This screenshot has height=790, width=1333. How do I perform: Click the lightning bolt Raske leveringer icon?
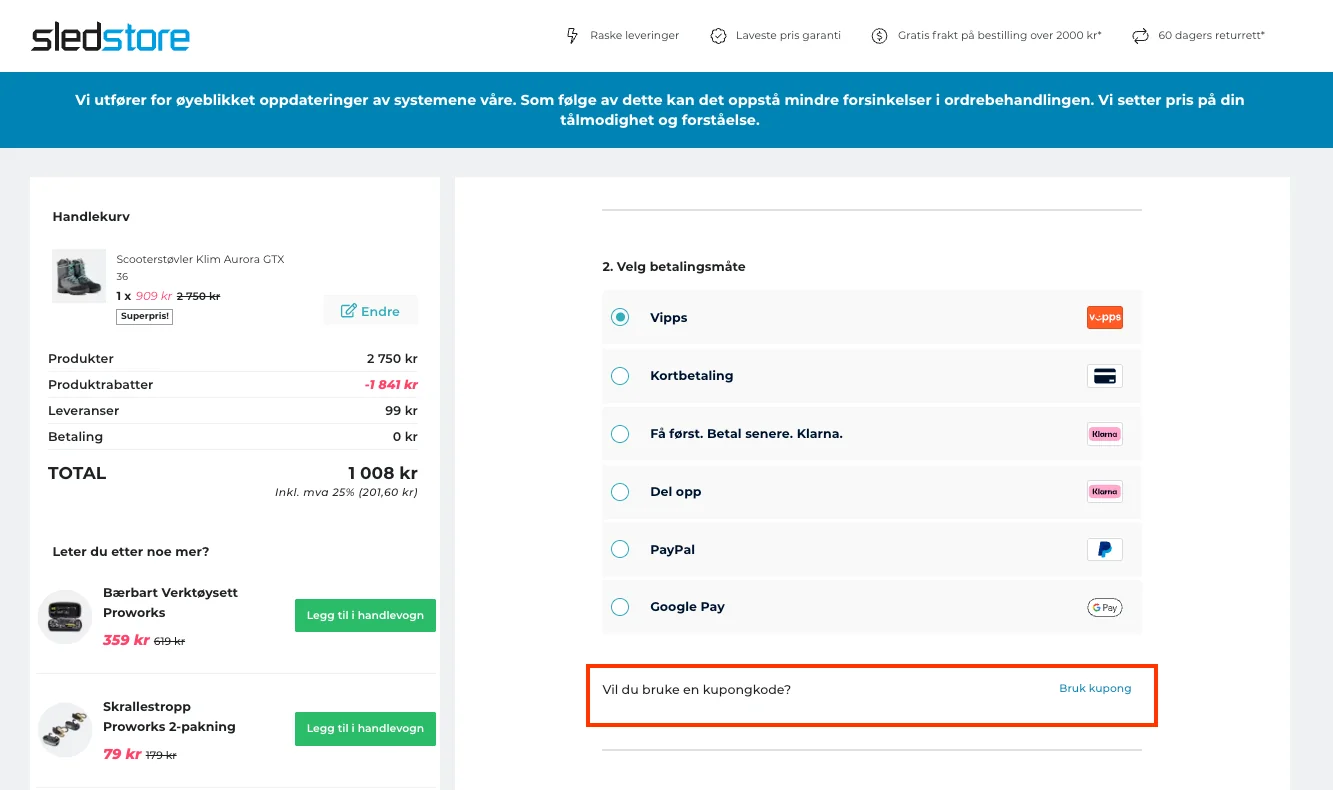pos(573,36)
